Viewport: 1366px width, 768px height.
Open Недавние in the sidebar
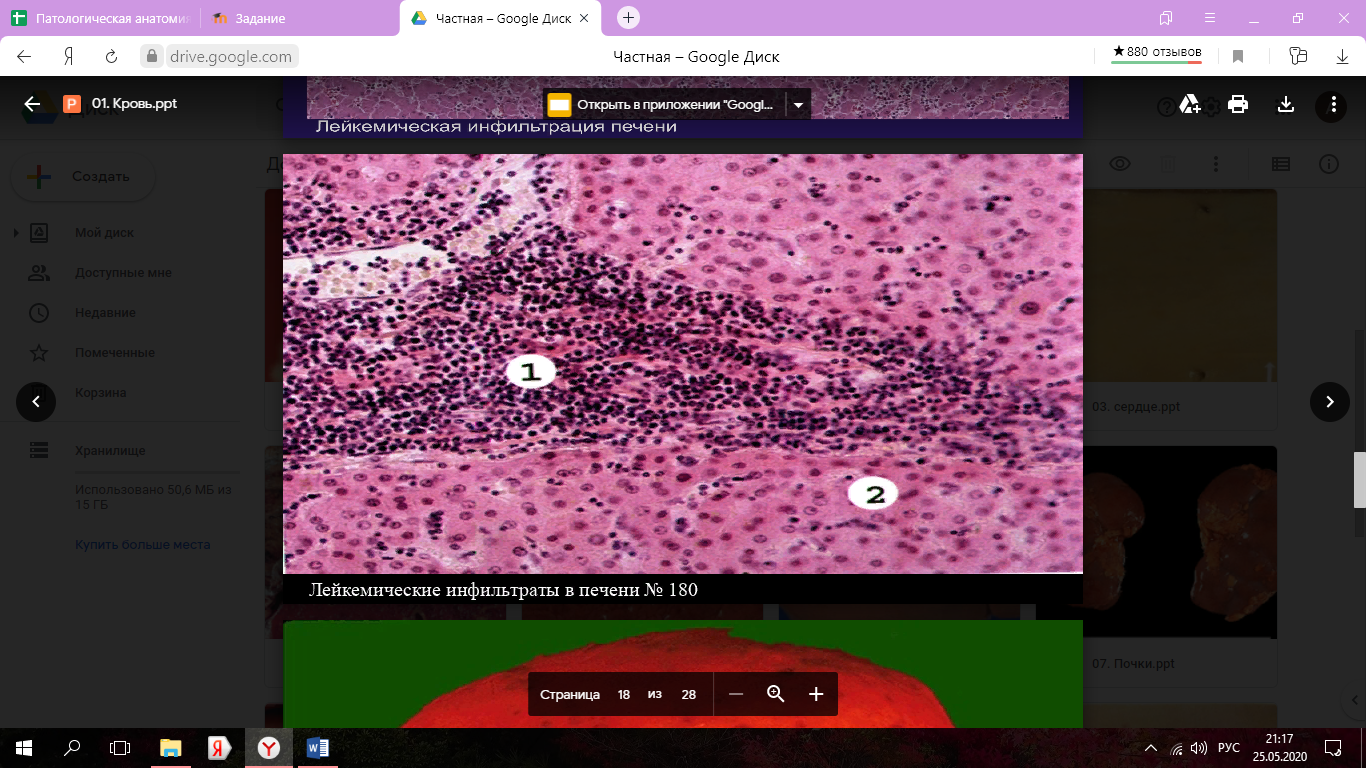[105, 313]
